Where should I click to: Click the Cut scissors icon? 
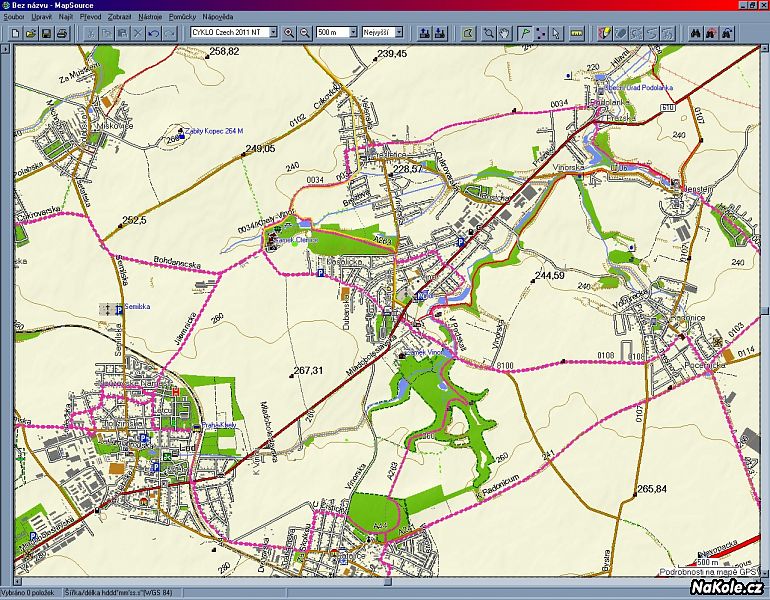pos(90,33)
